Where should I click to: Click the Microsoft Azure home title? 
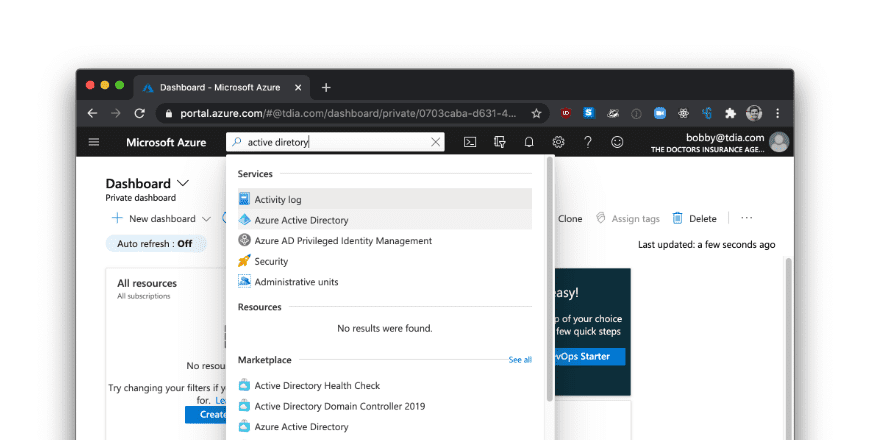(166, 142)
